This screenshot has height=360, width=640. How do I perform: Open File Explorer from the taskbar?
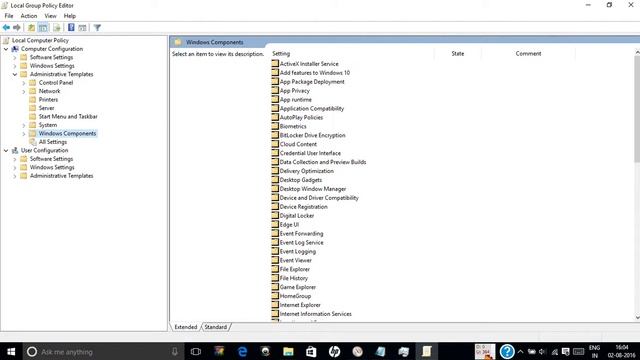coord(288,351)
